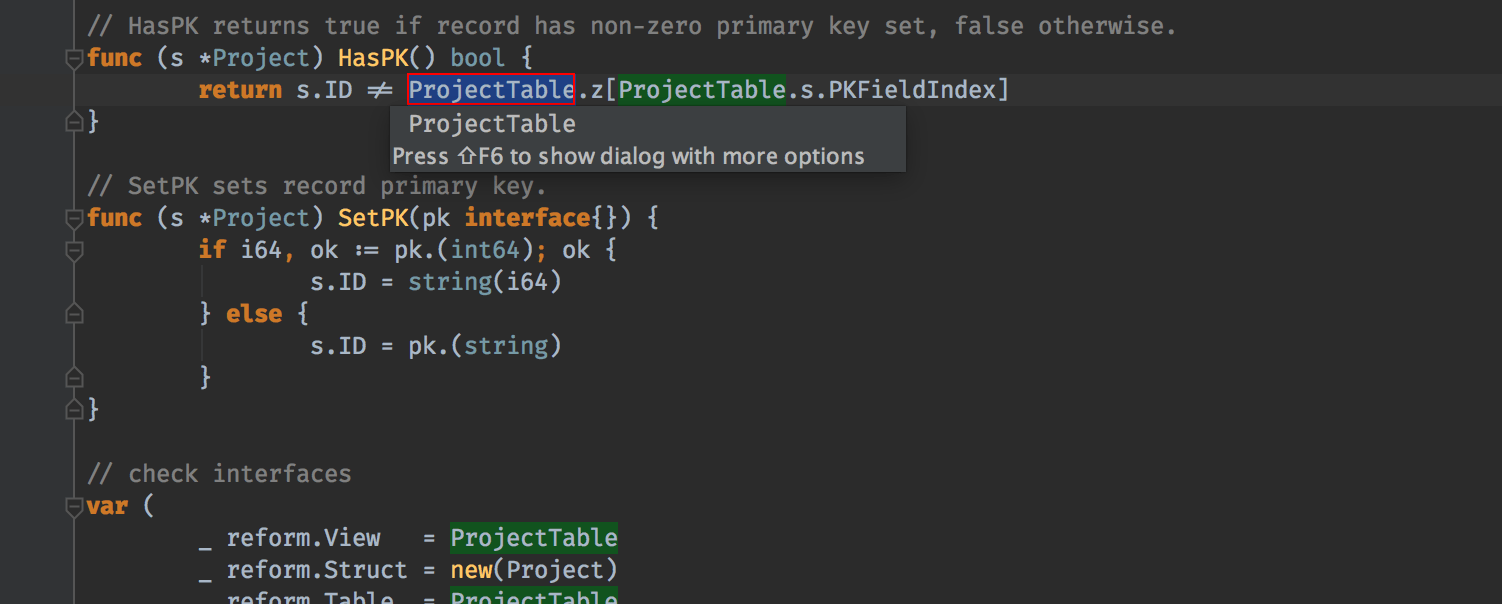
Task: Fold the else block marker
Action: pos(74,314)
